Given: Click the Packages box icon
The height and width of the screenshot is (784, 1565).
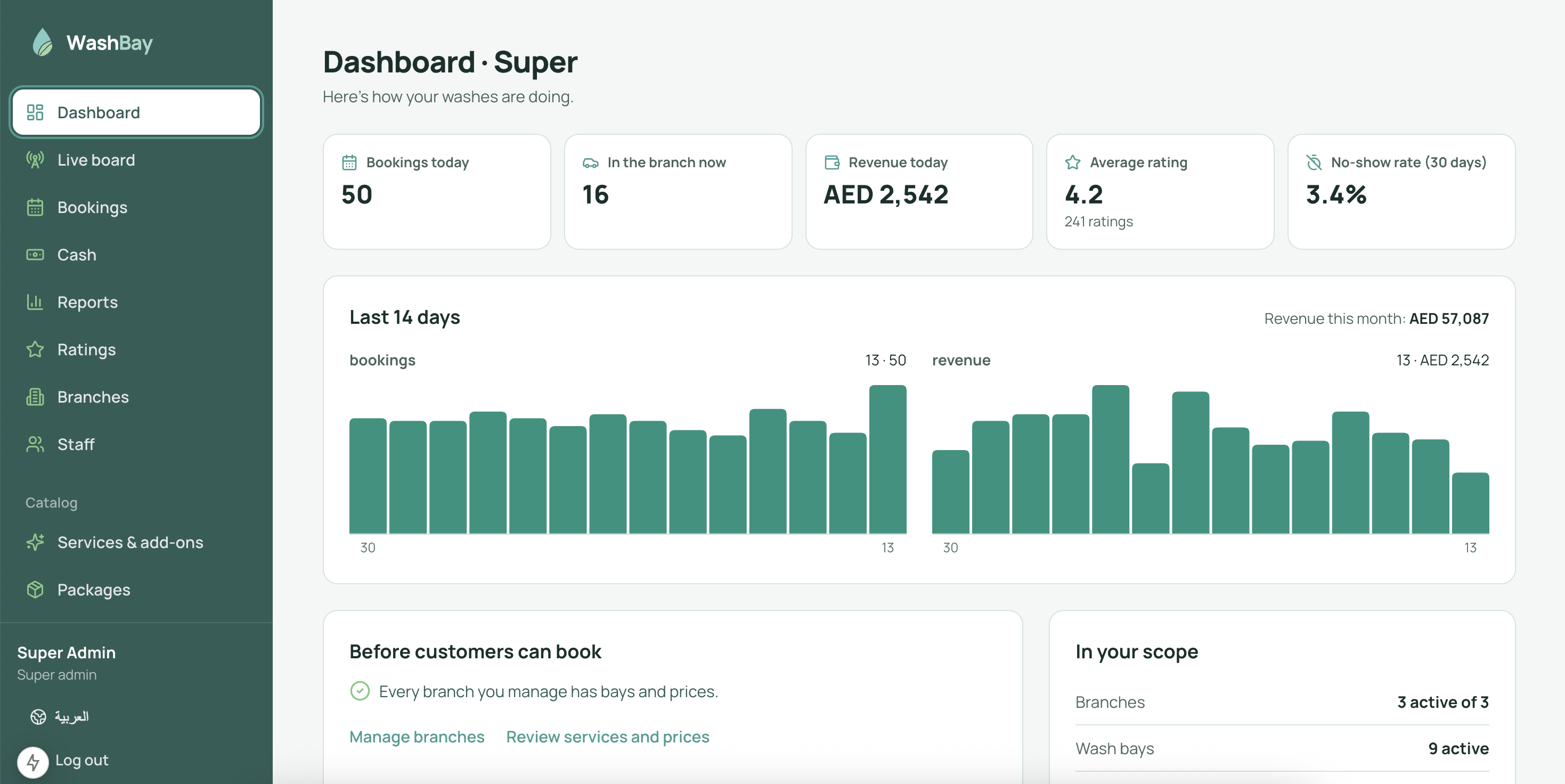Looking at the screenshot, I should tap(35, 590).
